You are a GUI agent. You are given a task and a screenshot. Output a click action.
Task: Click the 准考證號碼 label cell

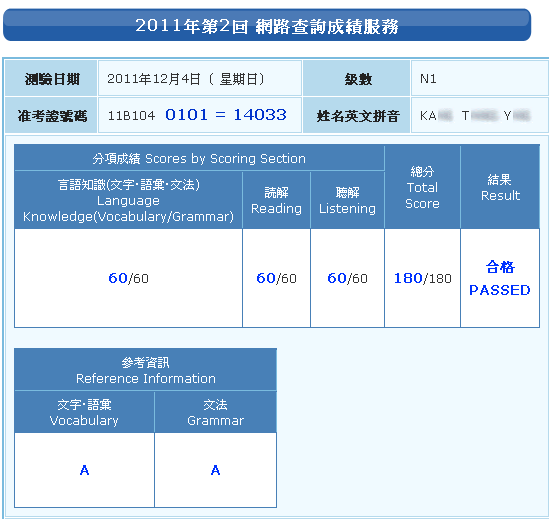click(x=51, y=115)
